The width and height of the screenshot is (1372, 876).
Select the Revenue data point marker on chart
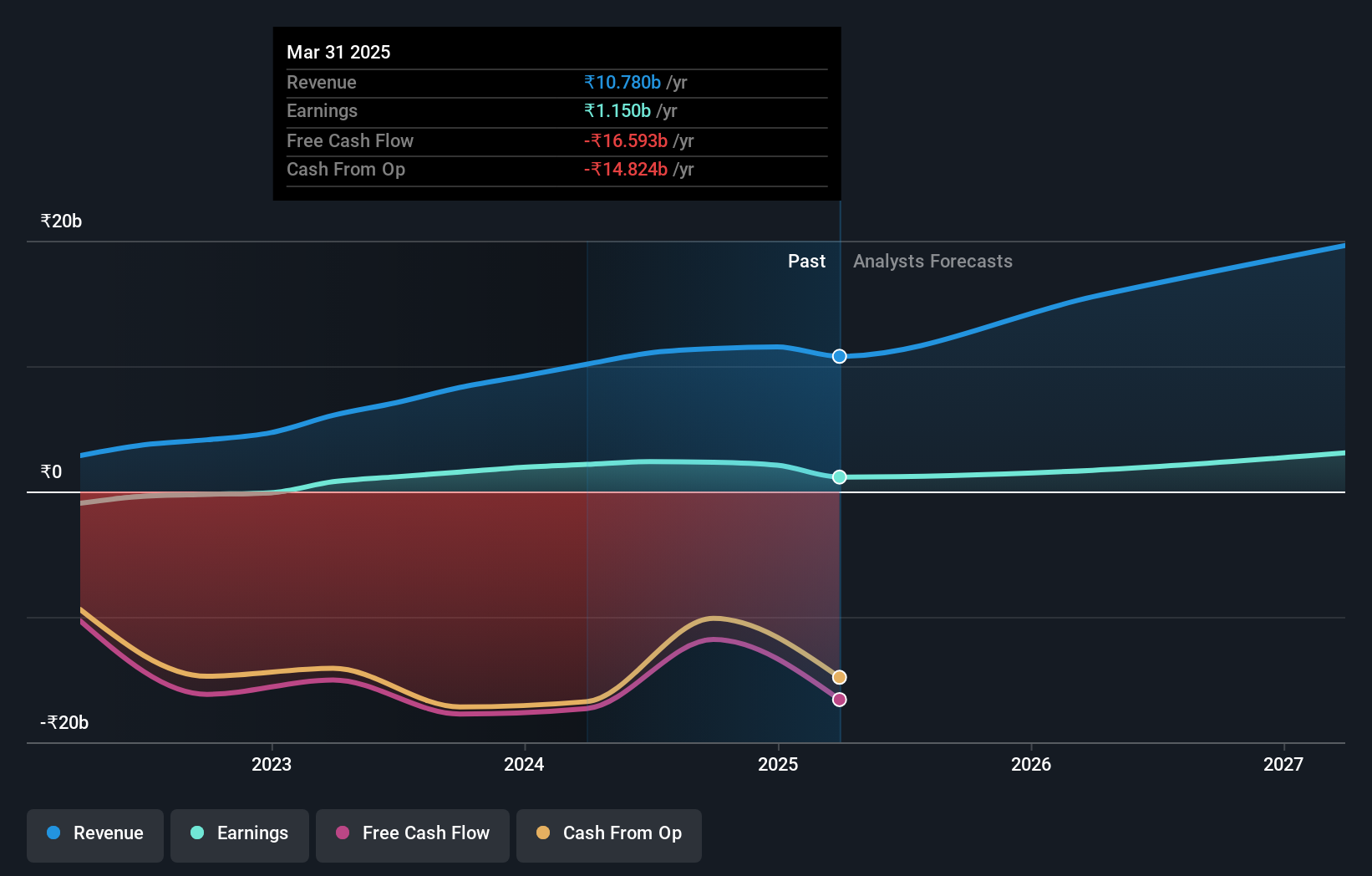pyautogui.click(x=840, y=356)
